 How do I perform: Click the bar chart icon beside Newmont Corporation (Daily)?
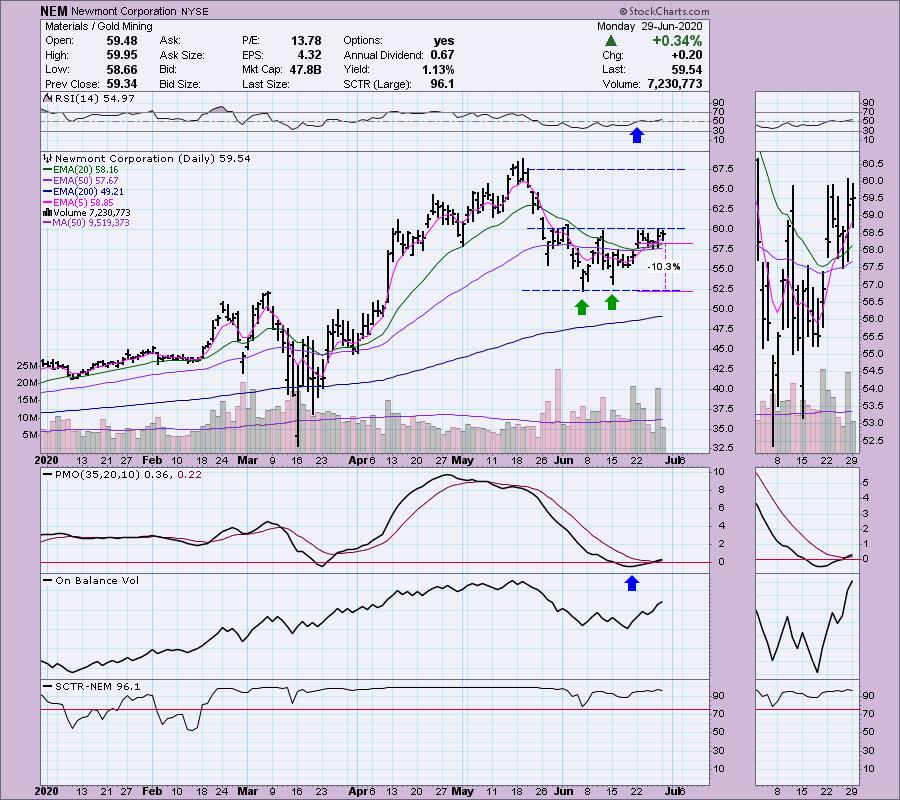pos(48,158)
